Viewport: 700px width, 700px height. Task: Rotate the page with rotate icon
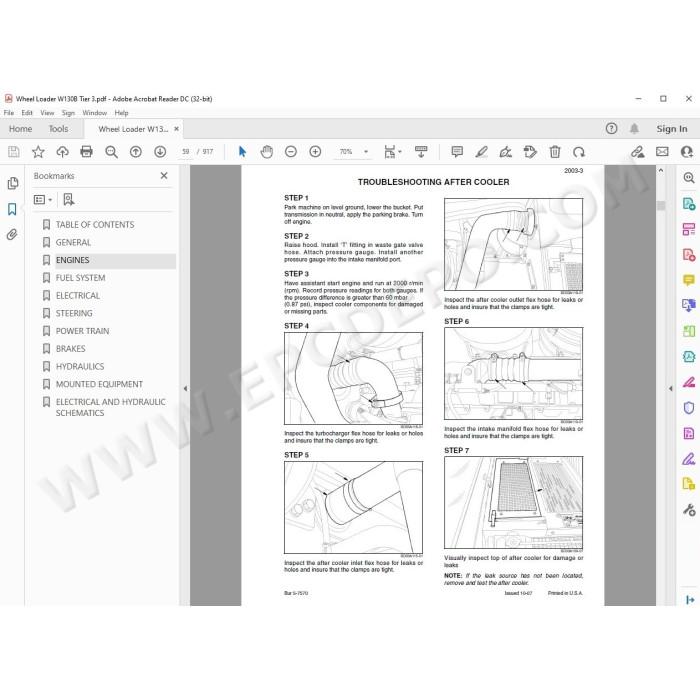[579, 152]
